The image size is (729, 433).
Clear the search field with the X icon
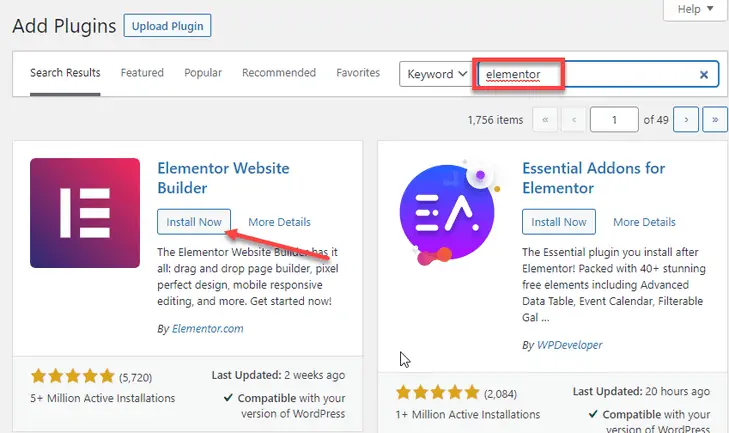tap(704, 74)
